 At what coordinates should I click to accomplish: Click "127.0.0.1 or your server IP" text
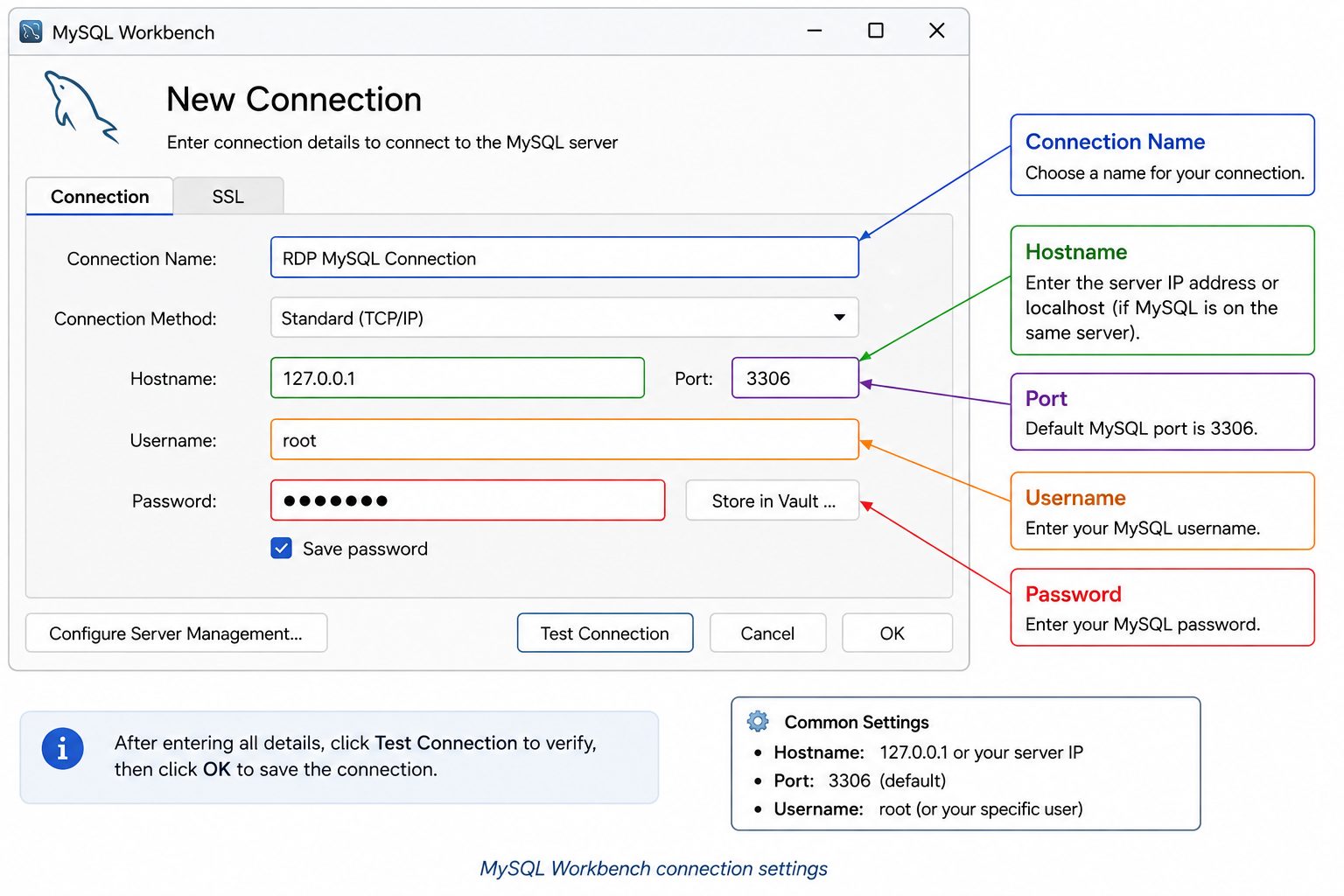pos(981,752)
